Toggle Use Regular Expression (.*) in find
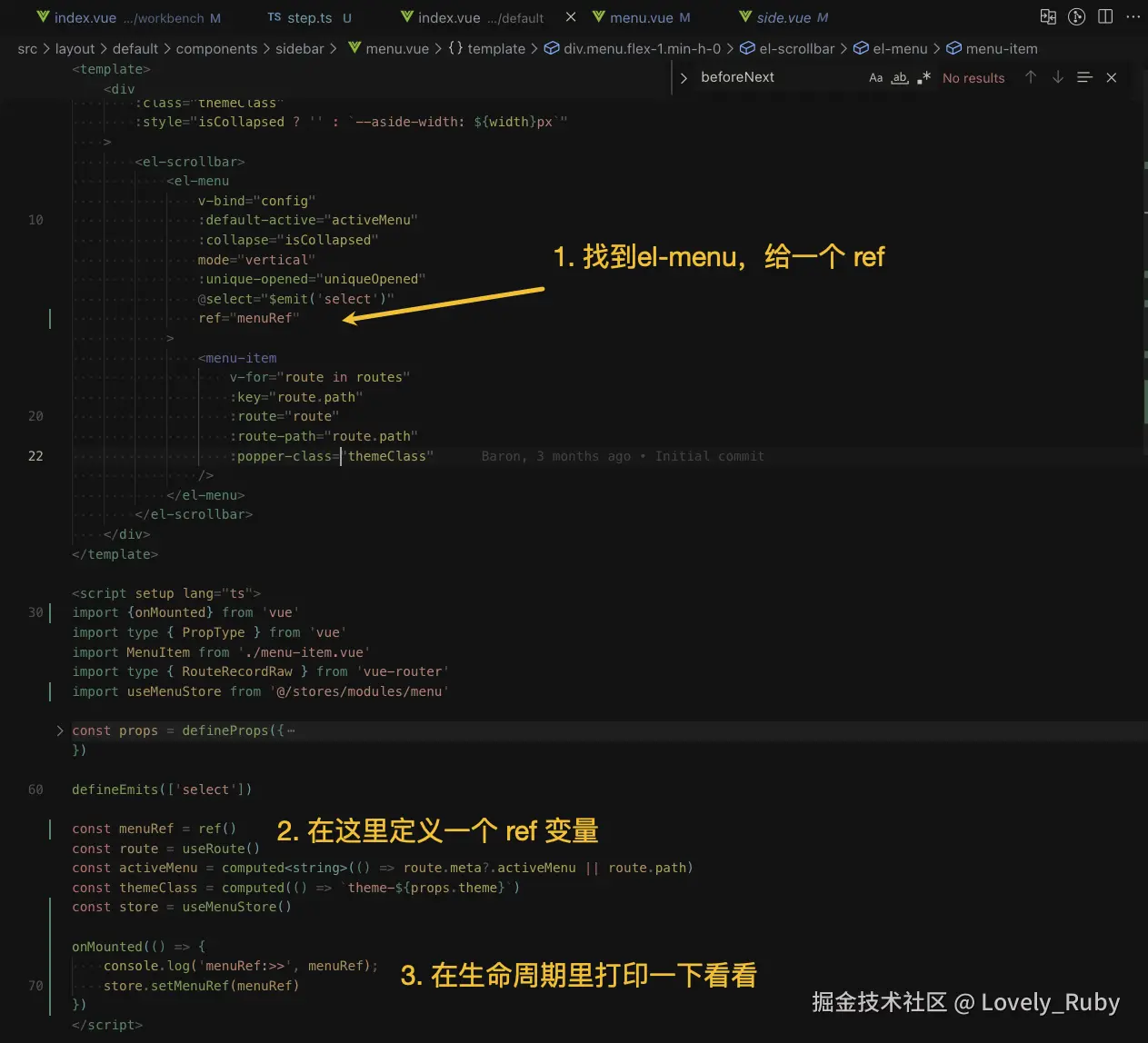Image resolution: width=1148 pixels, height=1043 pixels. pyautogui.click(x=923, y=78)
